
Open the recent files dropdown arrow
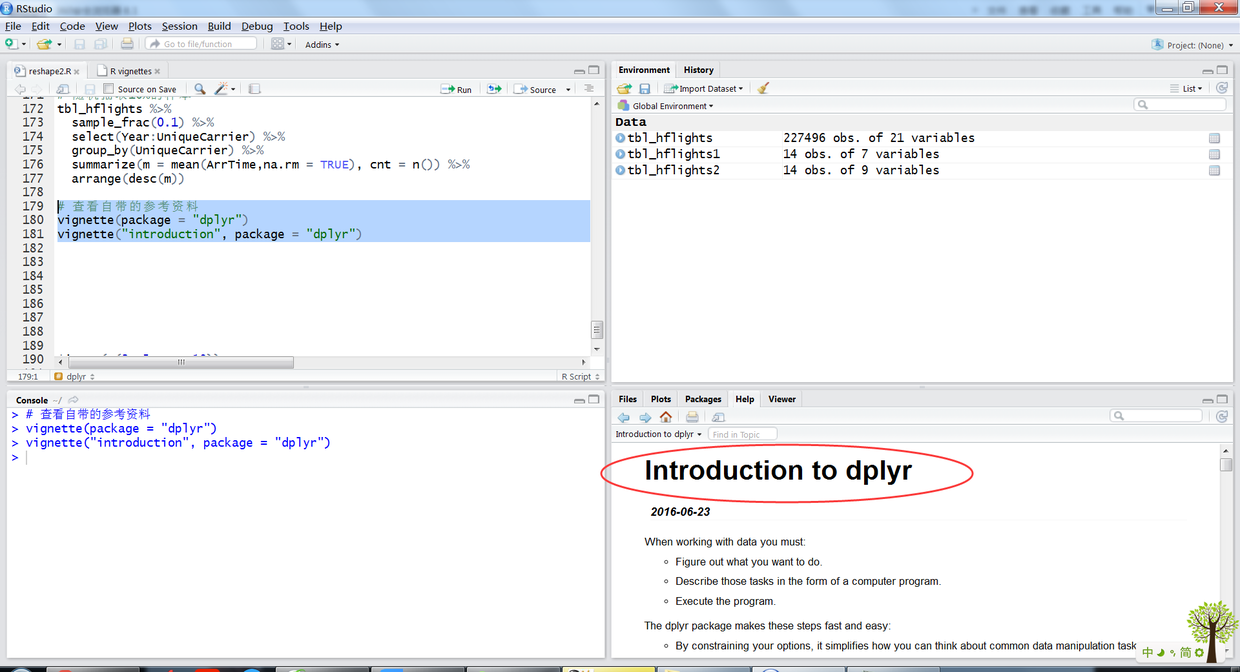[59, 44]
